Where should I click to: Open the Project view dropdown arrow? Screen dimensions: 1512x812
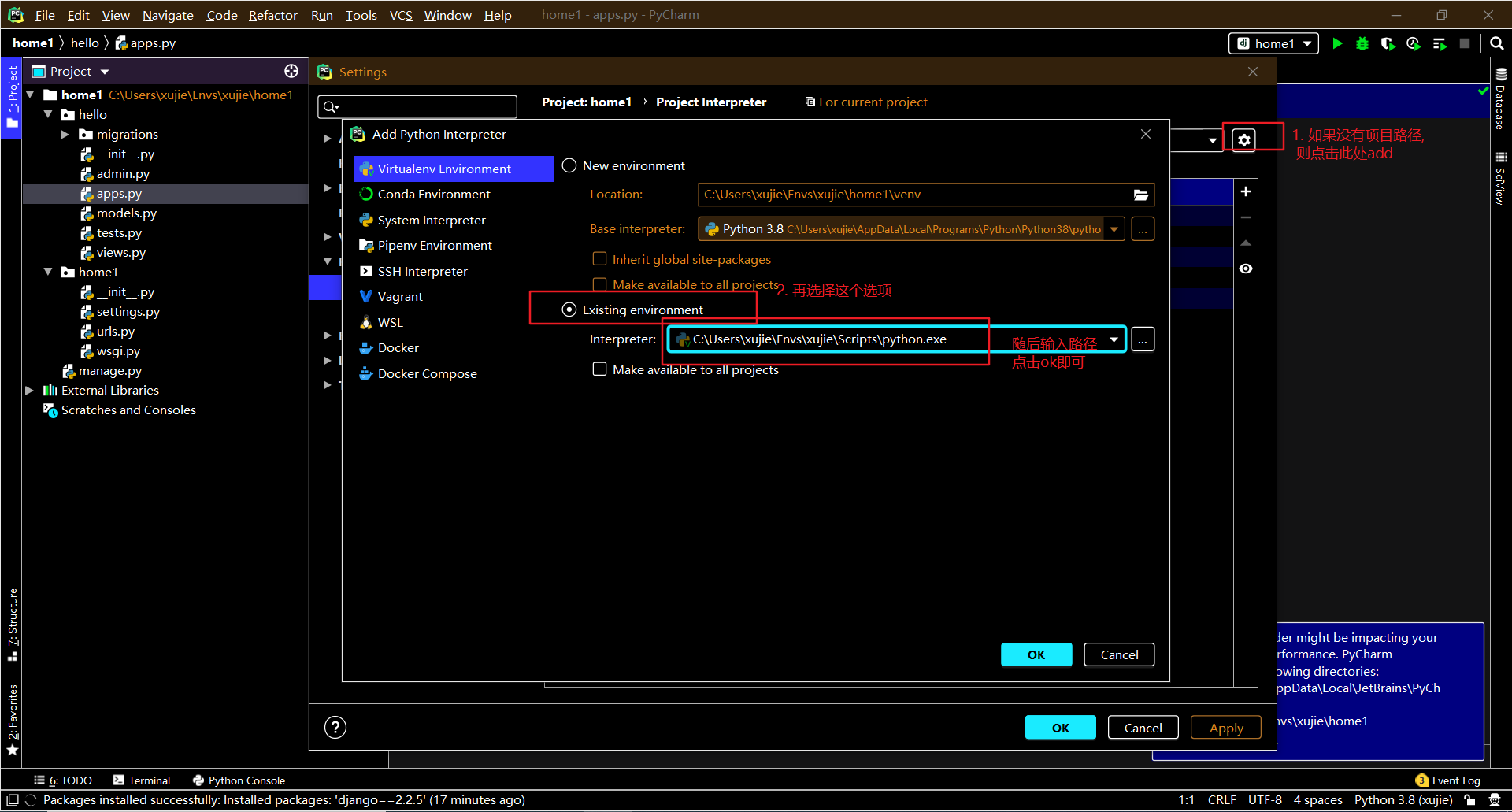point(105,72)
